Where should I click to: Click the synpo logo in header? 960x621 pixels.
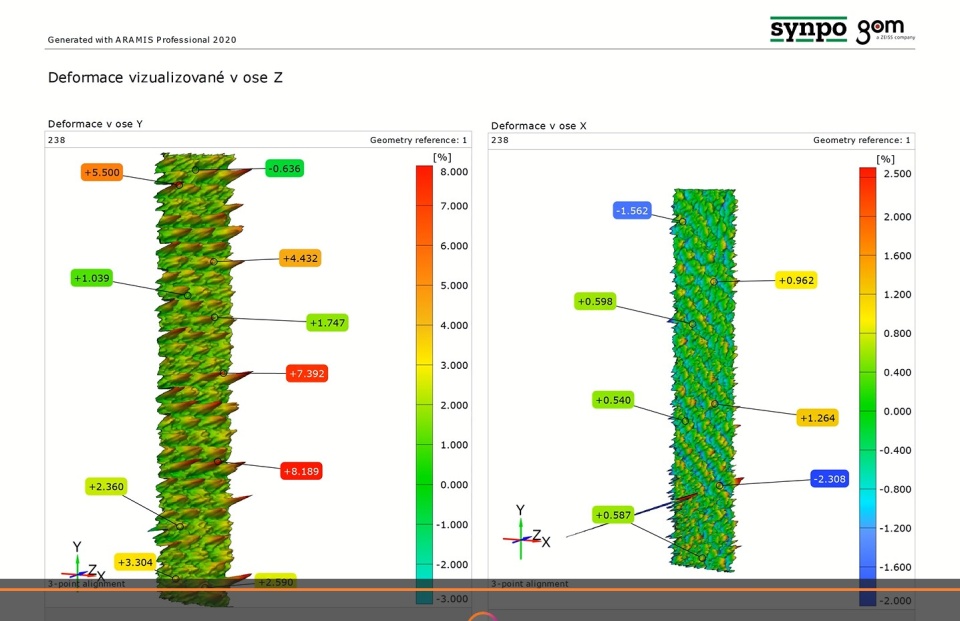[x=807, y=30]
